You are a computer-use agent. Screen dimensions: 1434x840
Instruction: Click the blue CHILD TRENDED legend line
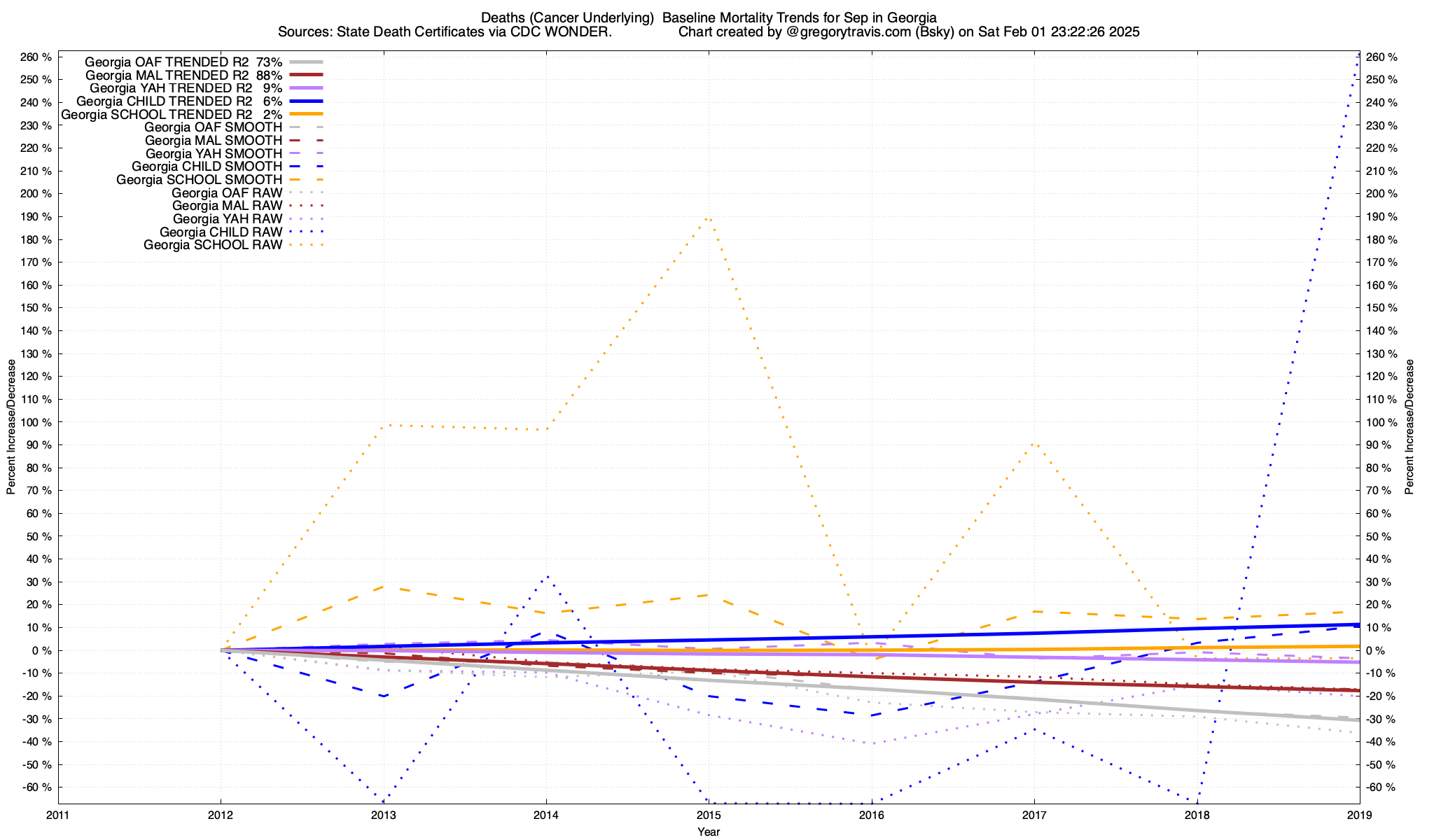click(x=306, y=101)
